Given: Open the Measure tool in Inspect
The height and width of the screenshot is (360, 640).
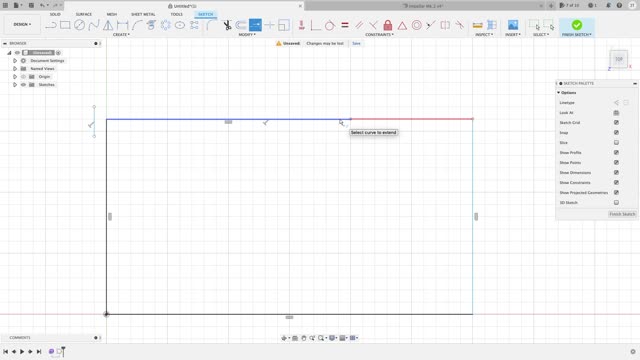Looking at the screenshot, I should click(x=478, y=25).
